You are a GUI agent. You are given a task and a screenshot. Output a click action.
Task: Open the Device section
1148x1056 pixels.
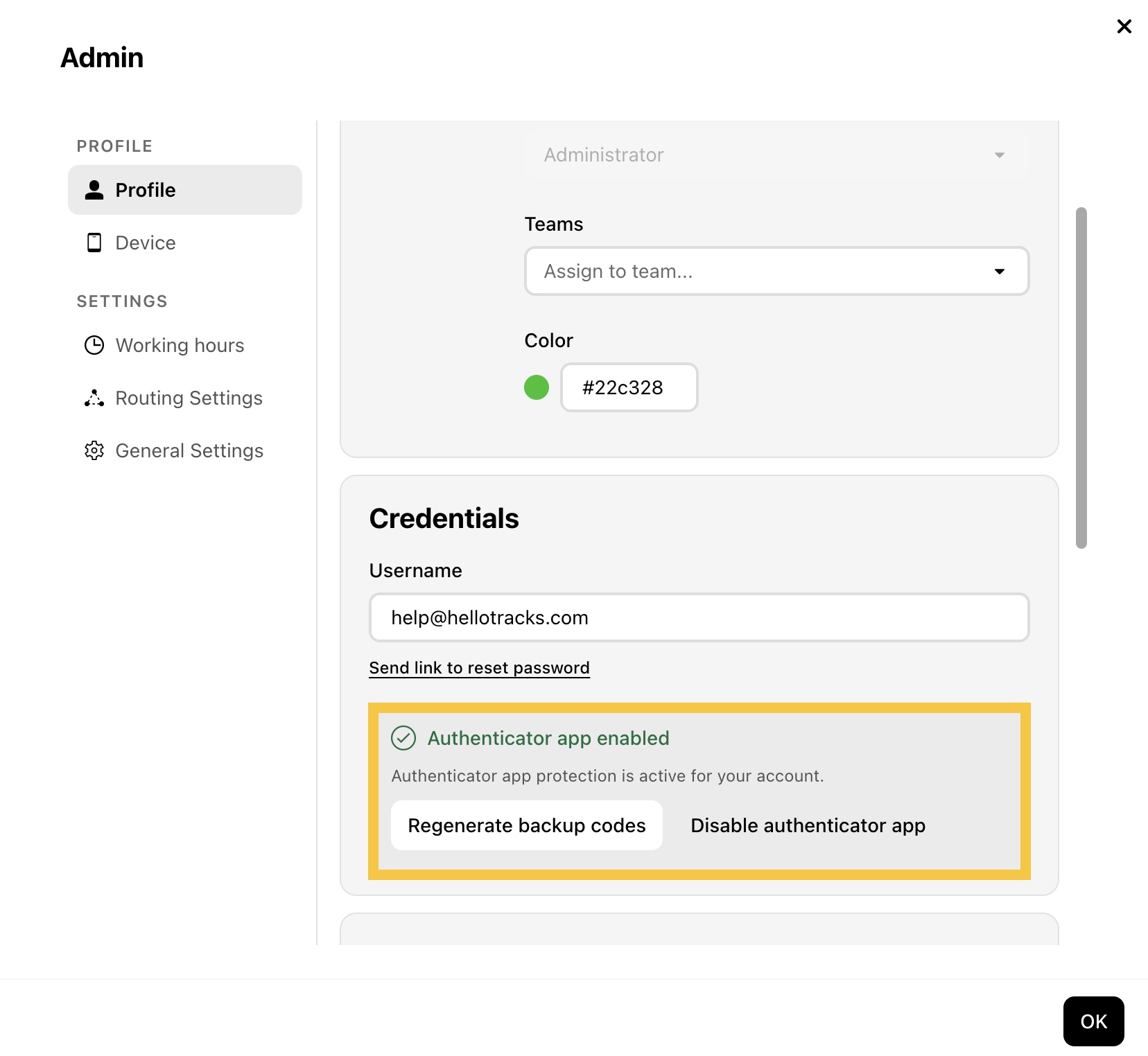point(185,243)
